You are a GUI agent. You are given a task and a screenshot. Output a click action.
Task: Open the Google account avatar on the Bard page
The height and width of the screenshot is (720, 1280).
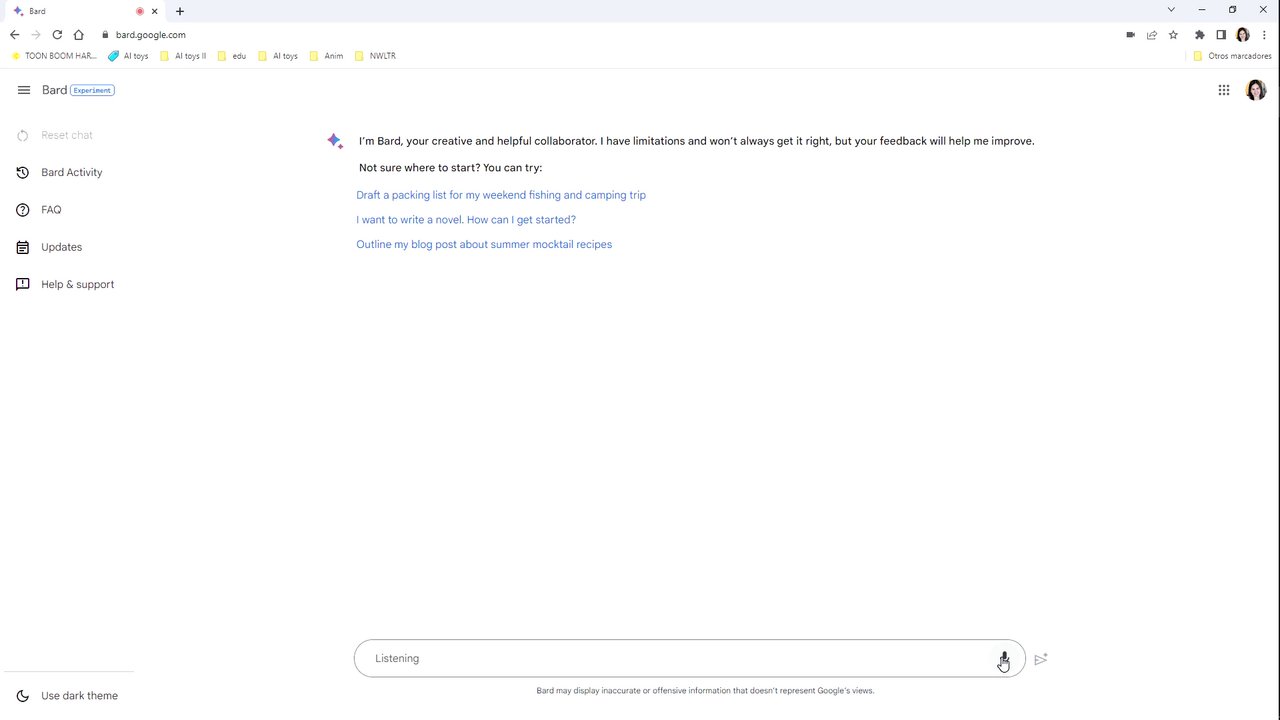[1255, 90]
